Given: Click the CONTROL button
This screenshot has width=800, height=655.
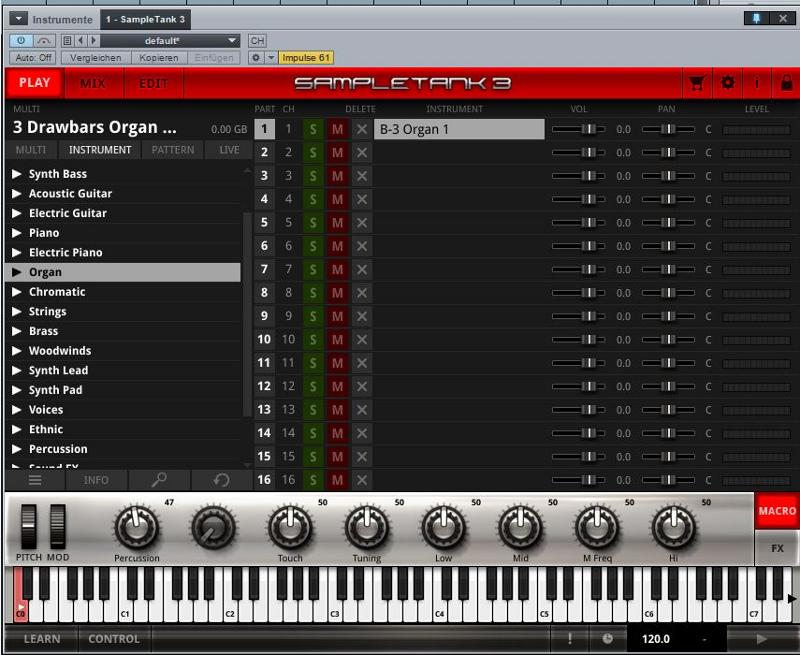Looking at the screenshot, I should pyautogui.click(x=114, y=639).
